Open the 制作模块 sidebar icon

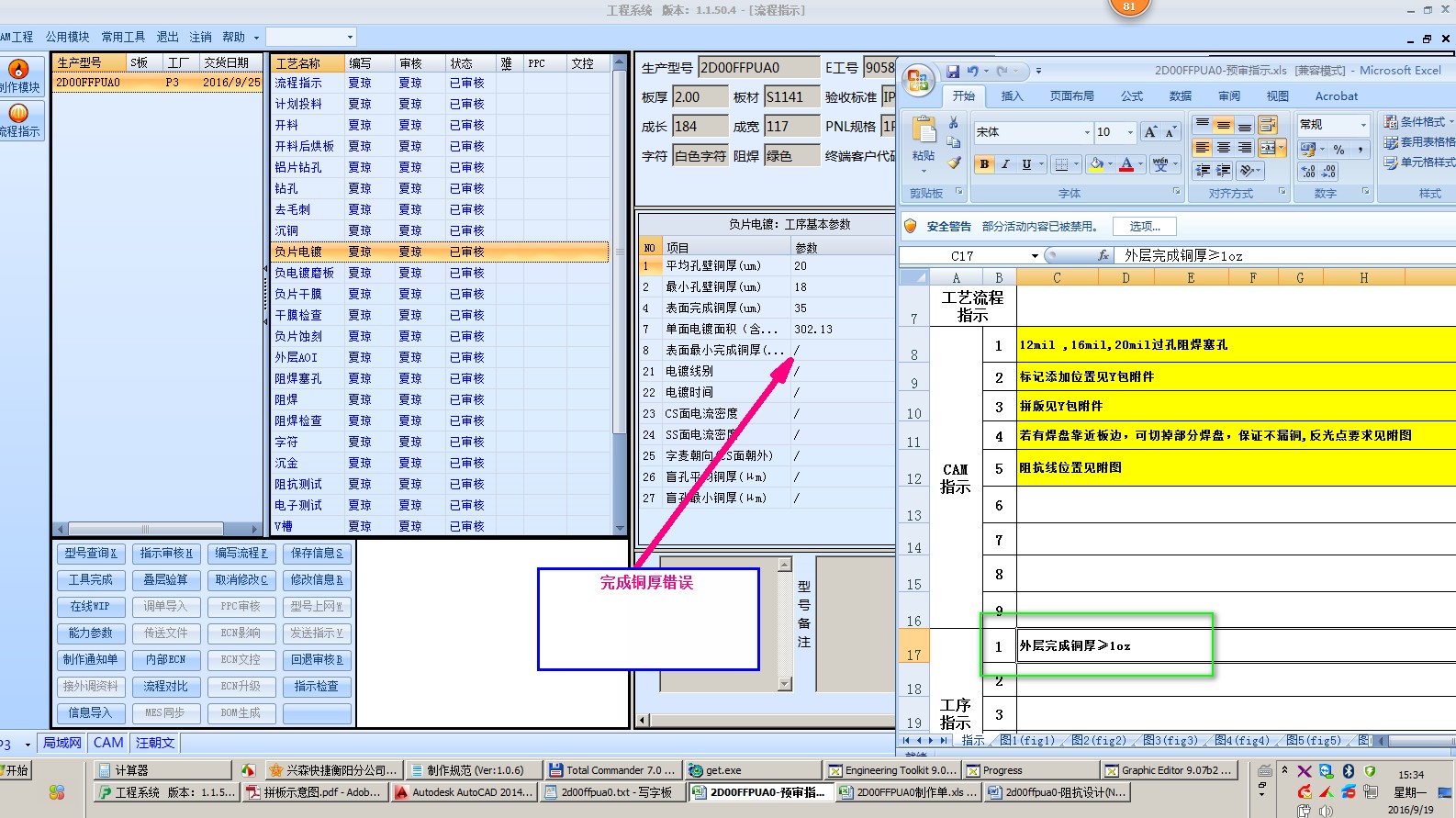18,75
